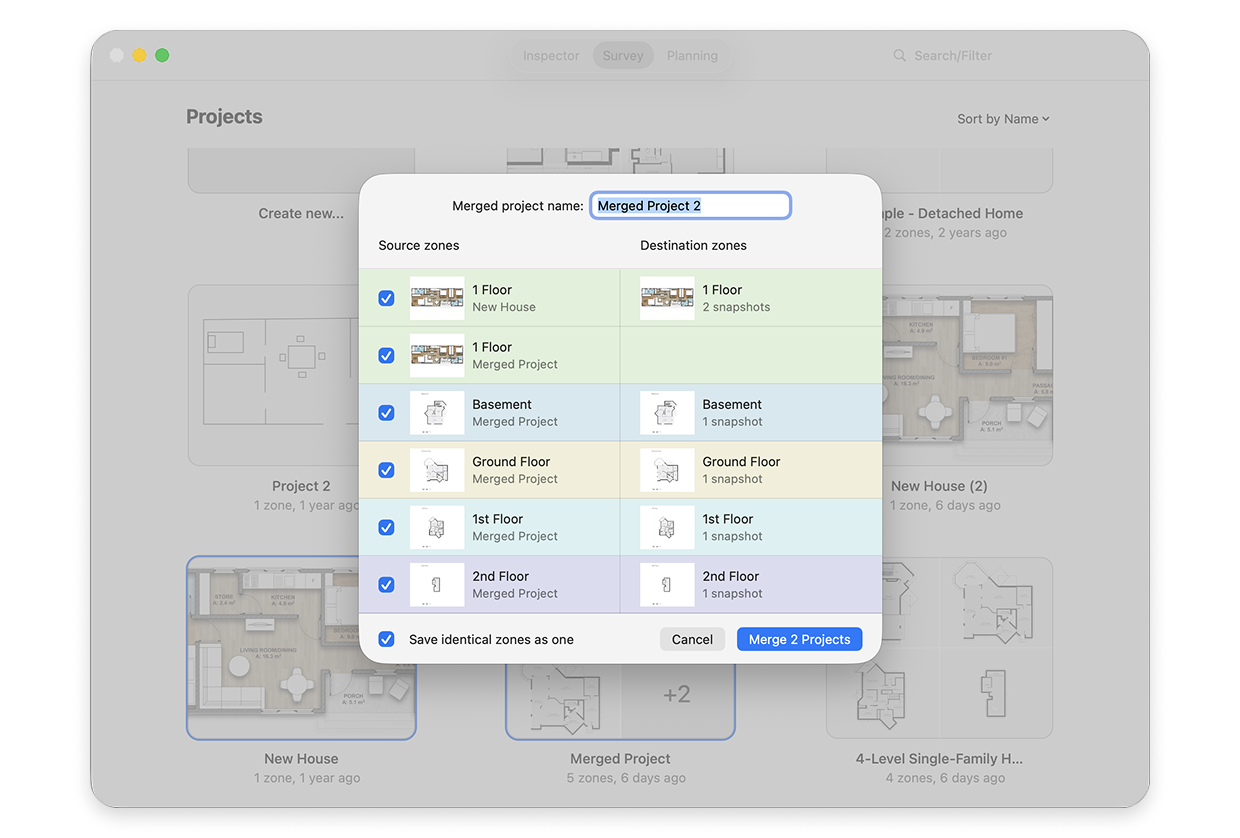Uncheck the 1 Floor New House source zone
Image resolution: width=1240 pixels, height=838 pixels.
(x=386, y=298)
